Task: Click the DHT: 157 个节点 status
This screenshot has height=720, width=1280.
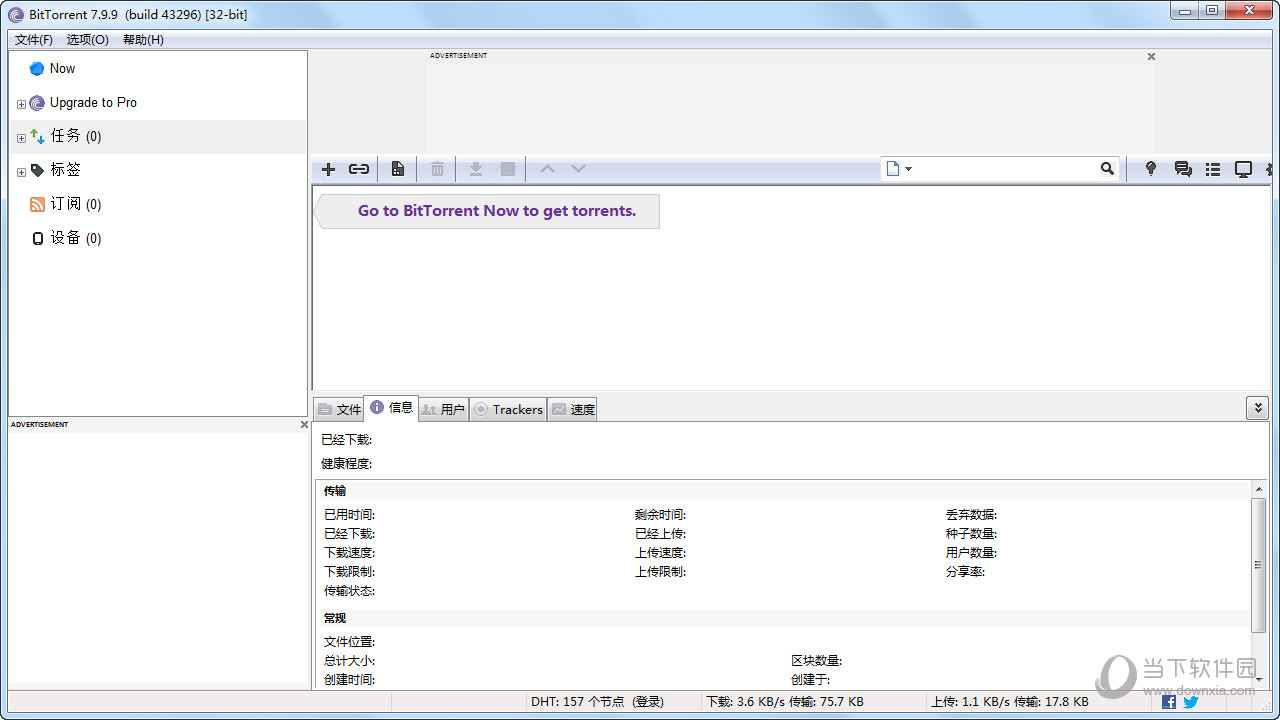Action: tap(597, 702)
